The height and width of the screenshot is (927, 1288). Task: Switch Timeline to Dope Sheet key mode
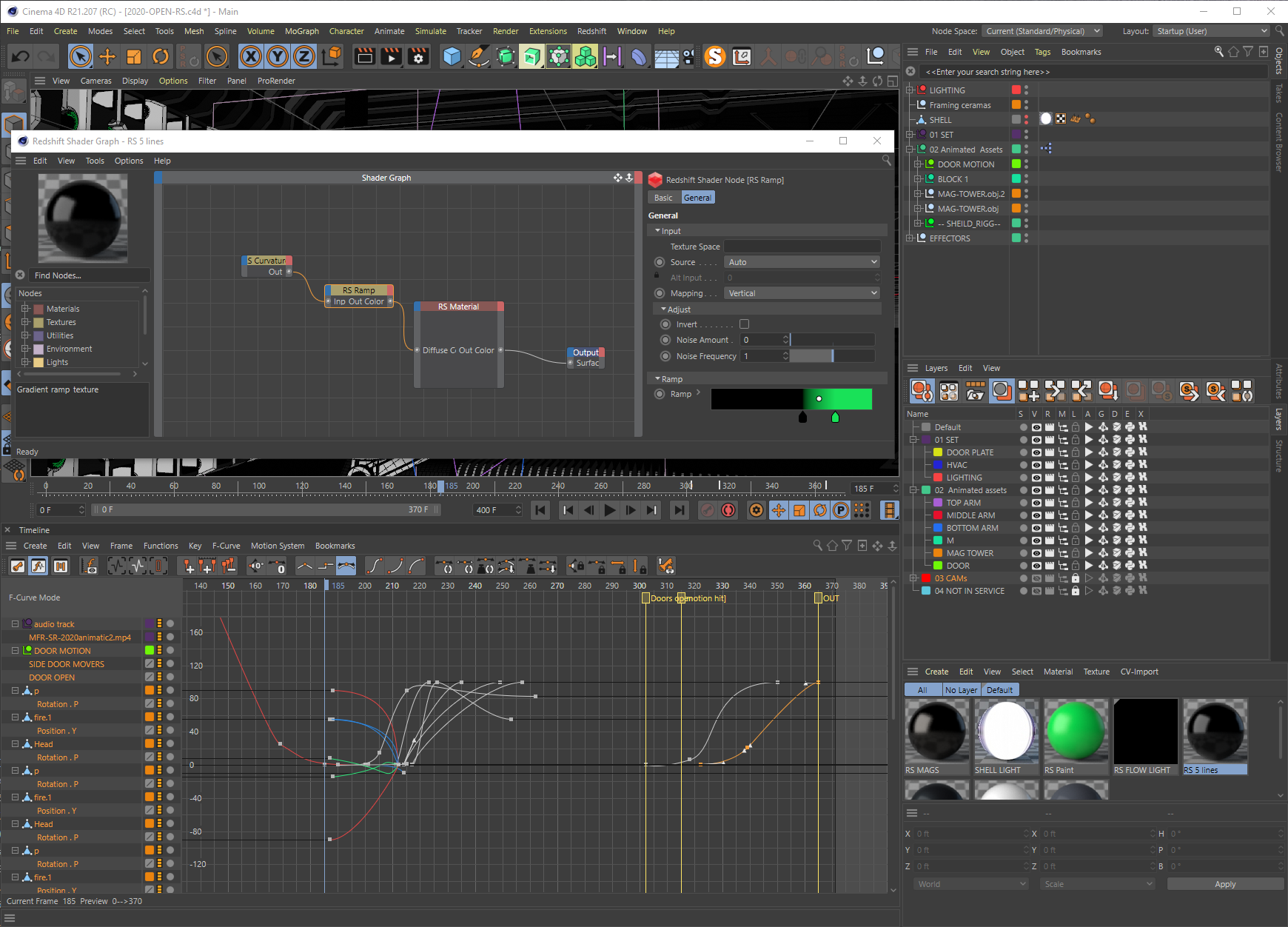coord(18,566)
